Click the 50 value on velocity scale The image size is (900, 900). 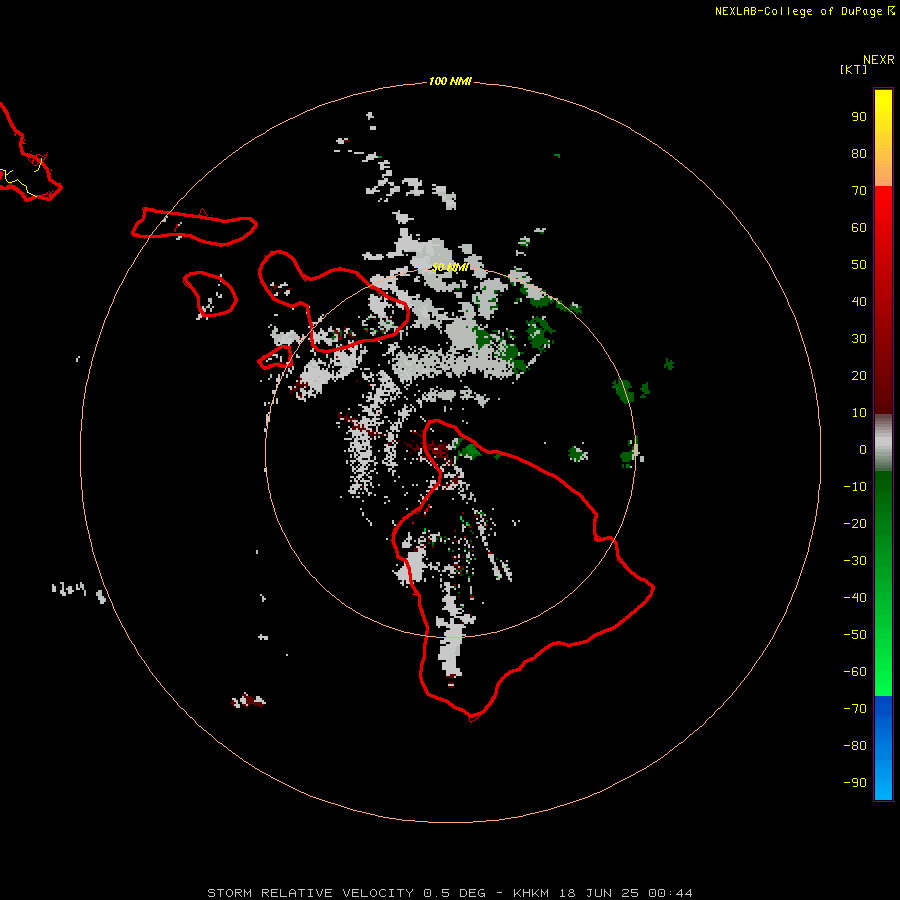tap(859, 265)
